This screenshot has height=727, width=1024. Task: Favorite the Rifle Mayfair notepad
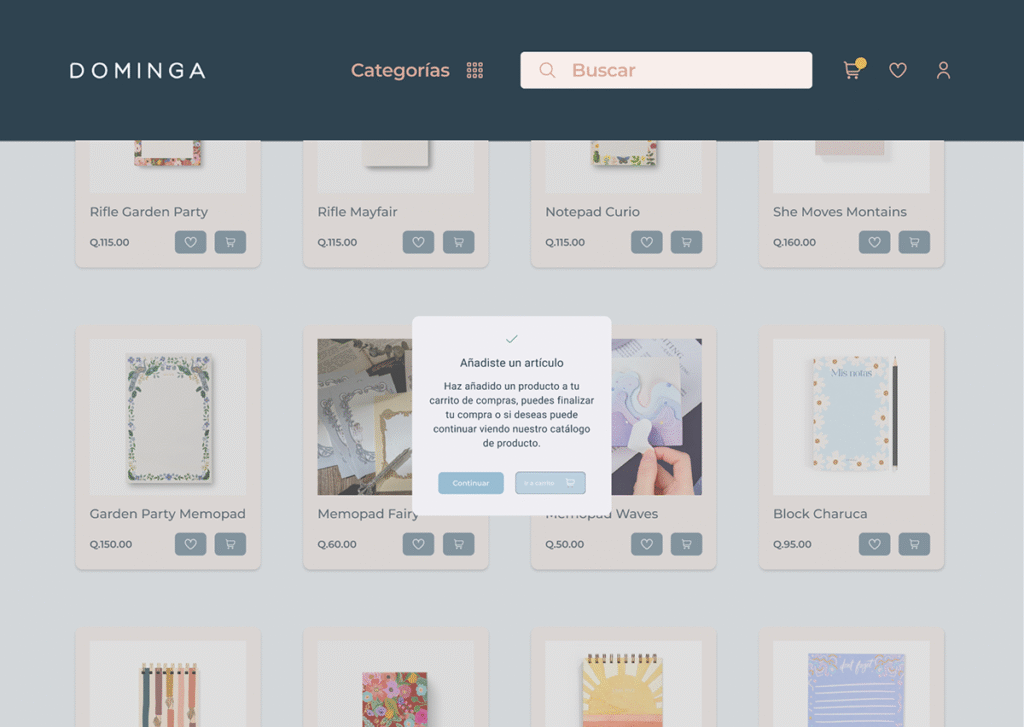point(419,242)
